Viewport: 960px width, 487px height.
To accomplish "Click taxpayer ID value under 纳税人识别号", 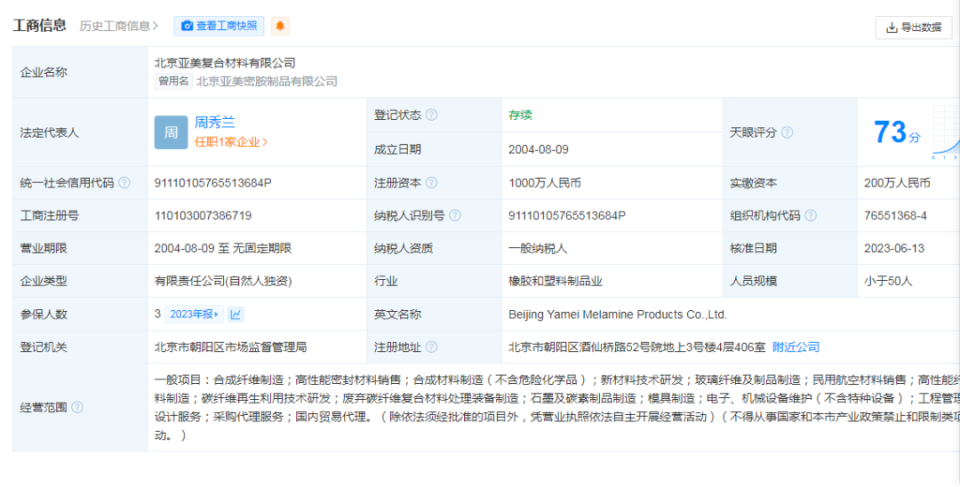I will [x=567, y=216].
